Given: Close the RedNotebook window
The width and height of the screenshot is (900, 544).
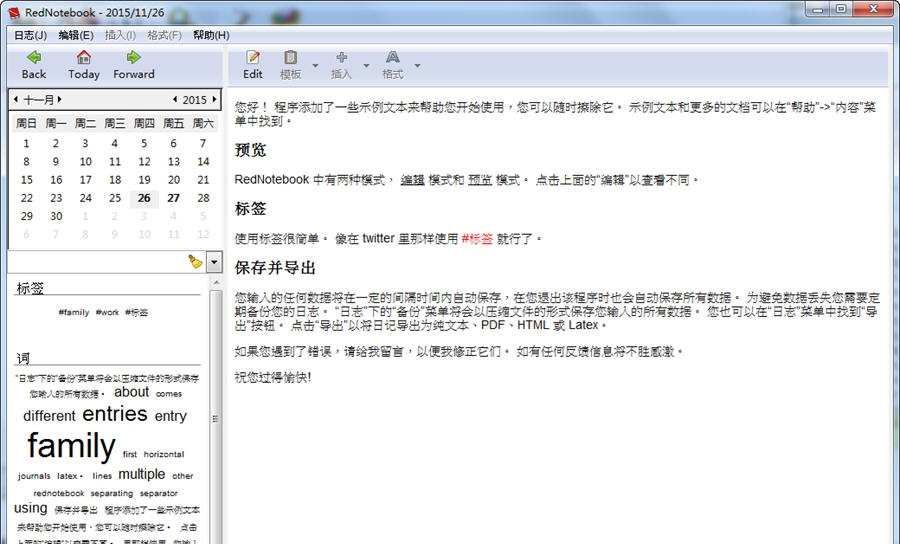Looking at the screenshot, I should 874,9.
